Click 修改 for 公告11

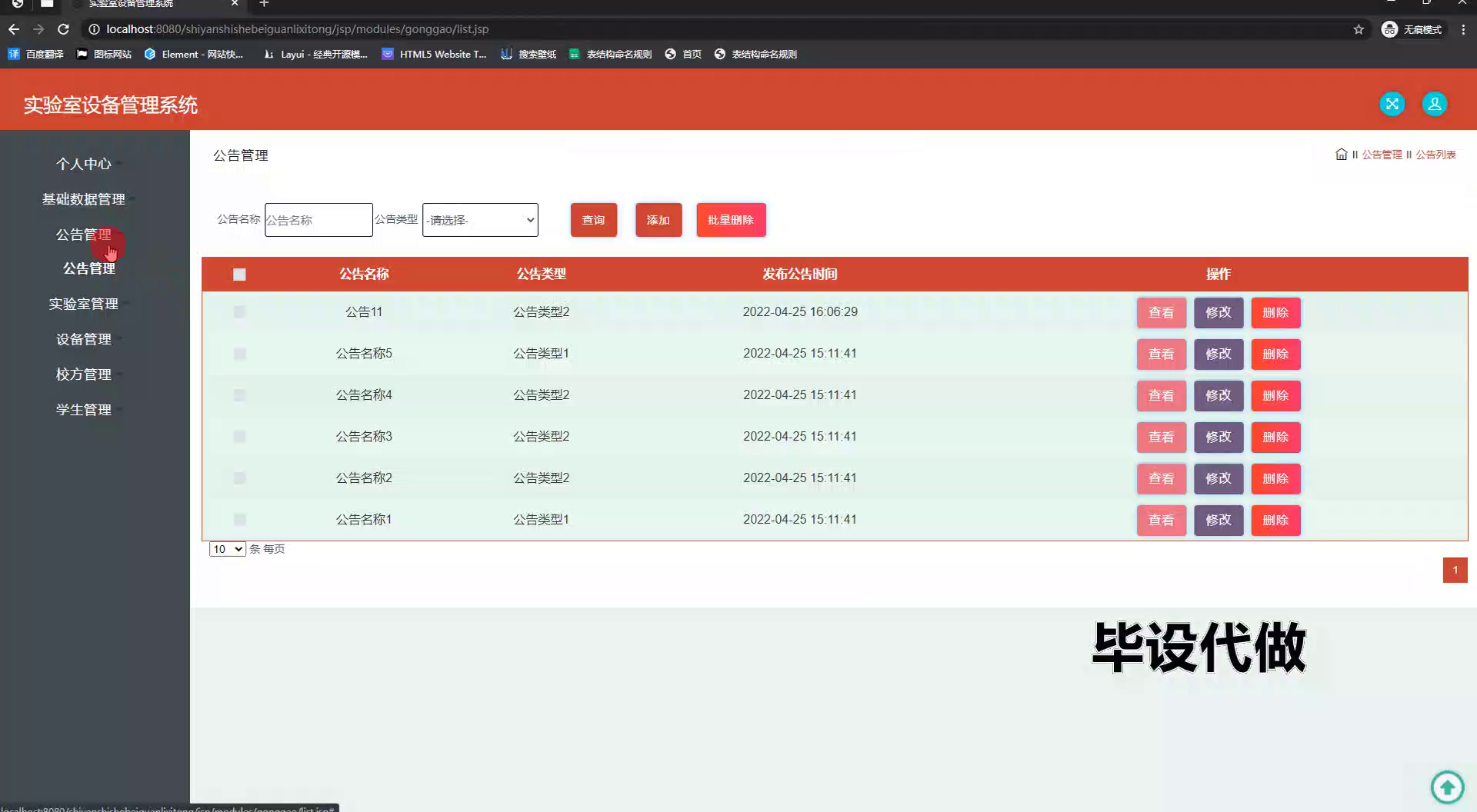[x=1219, y=313]
